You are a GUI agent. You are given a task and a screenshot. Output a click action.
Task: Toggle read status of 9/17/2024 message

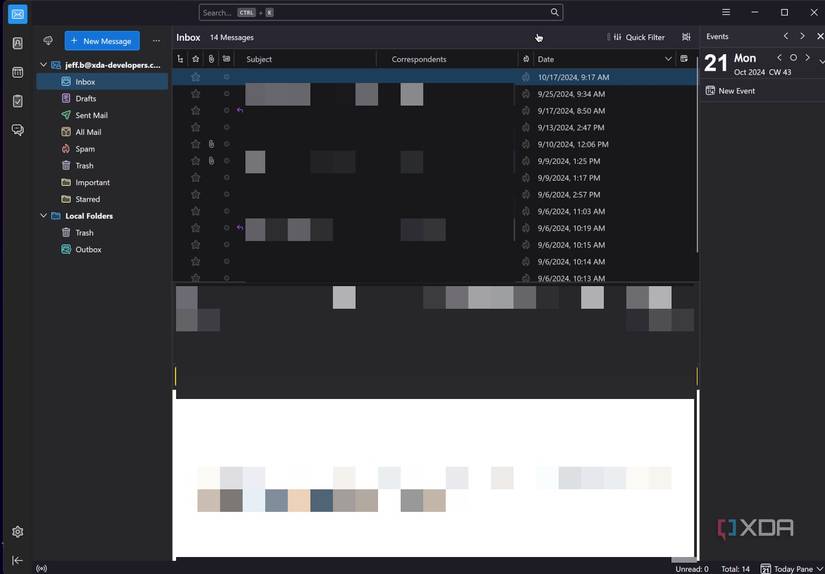point(226,111)
